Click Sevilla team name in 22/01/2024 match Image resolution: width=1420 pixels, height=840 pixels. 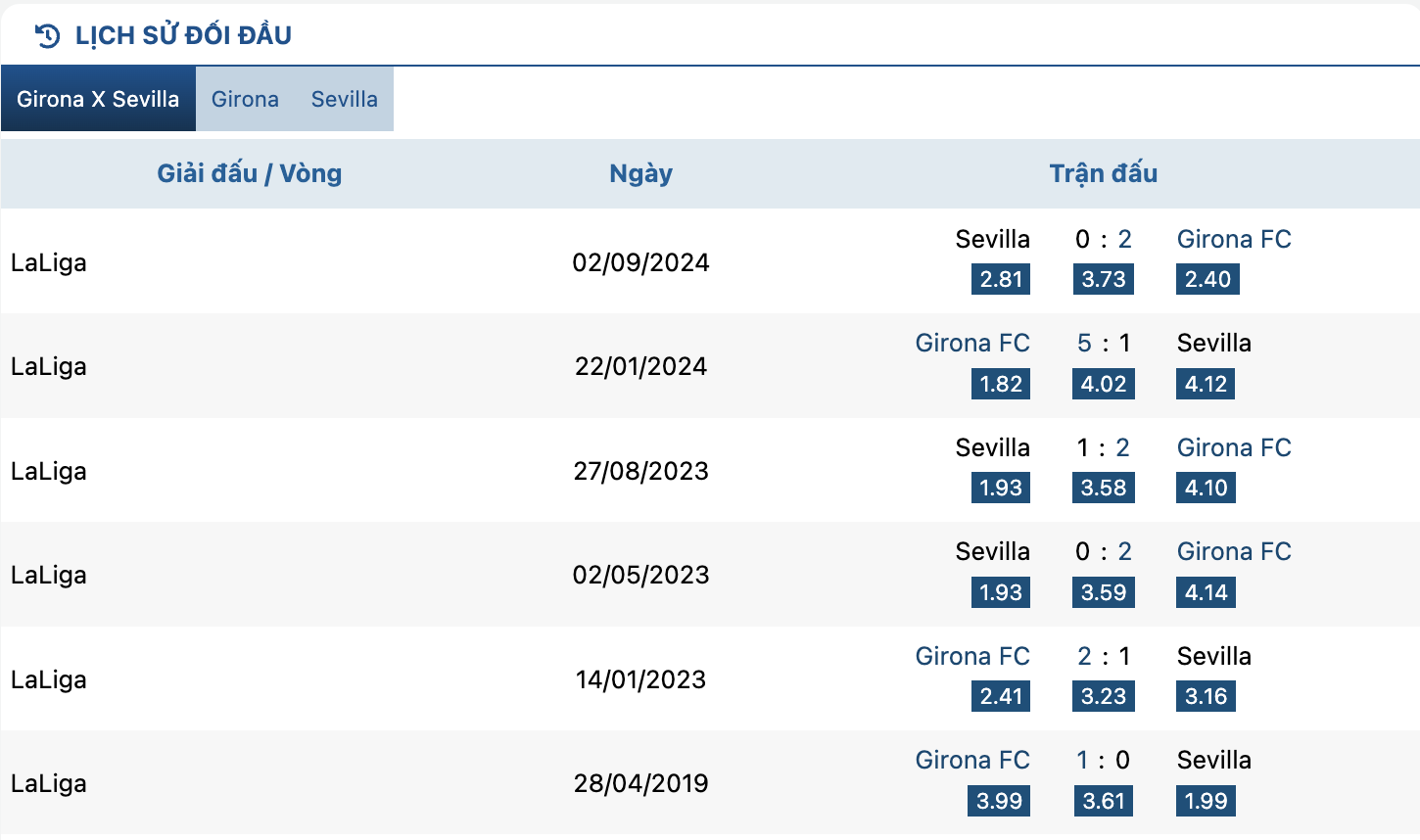coord(1214,343)
